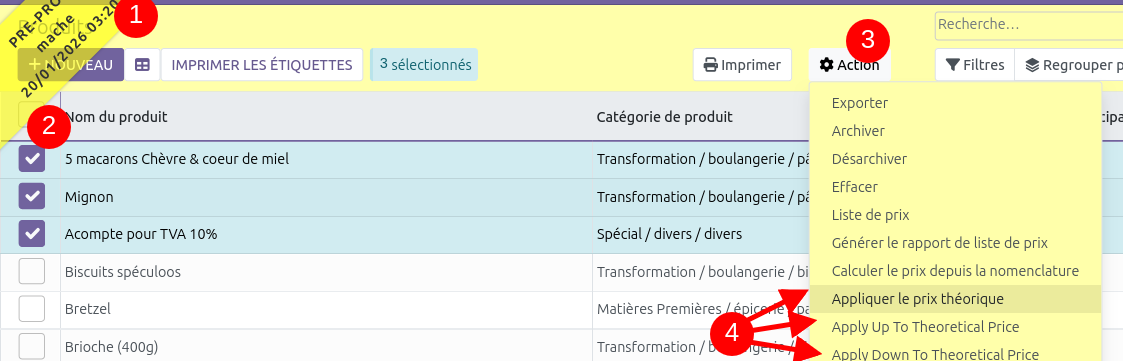Open the Filtres dropdown
Image resolution: width=1123 pixels, height=361 pixels.
click(x=975, y=65)
